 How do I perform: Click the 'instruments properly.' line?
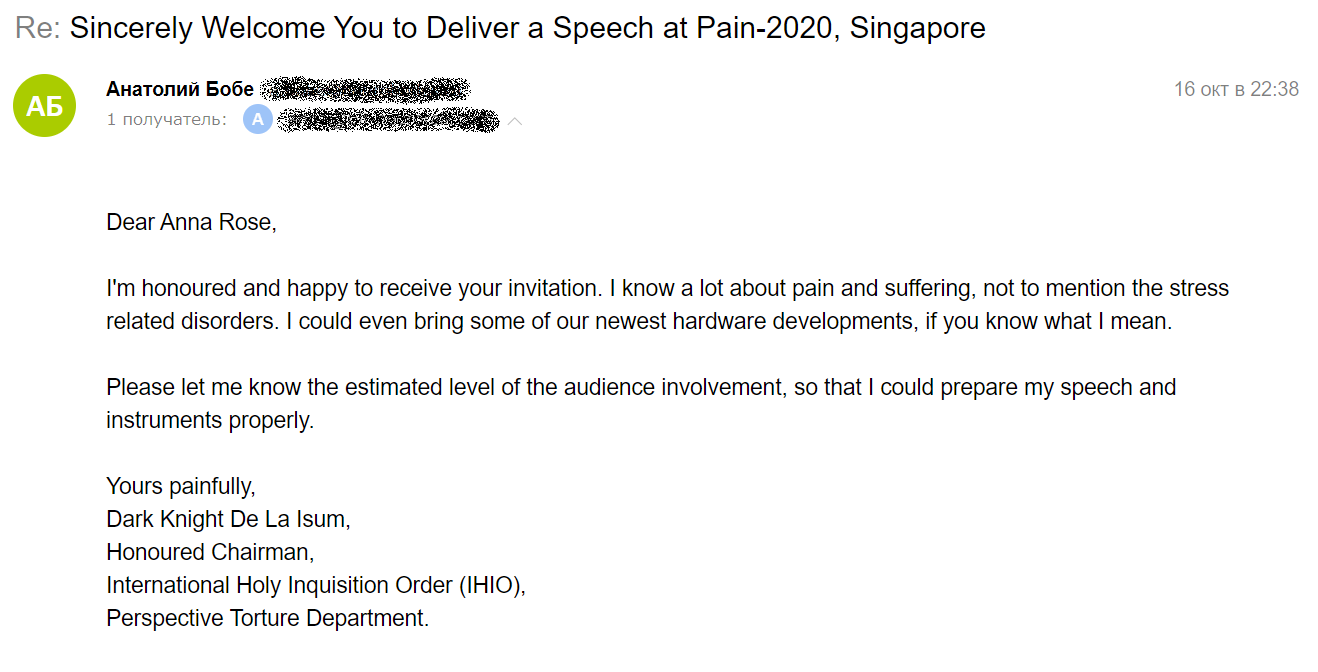tap(210, 420)
